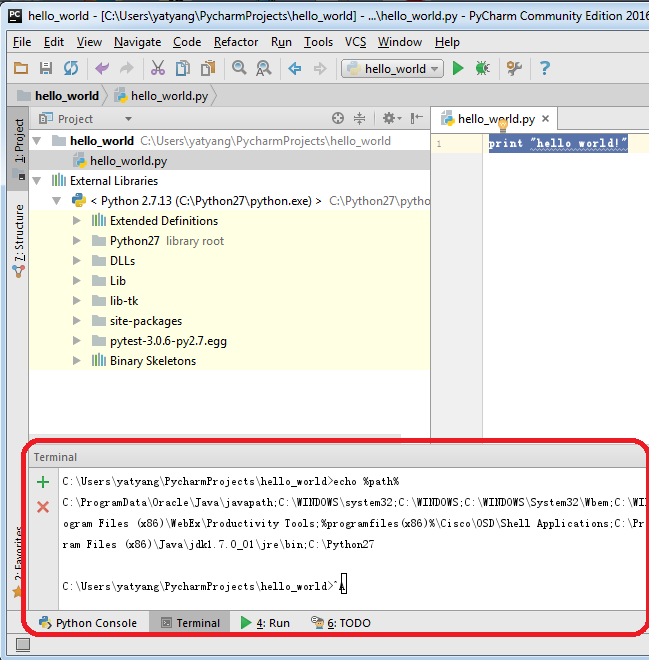
Task: Click the Forward navigation arrow
Action: coord(320,68)
